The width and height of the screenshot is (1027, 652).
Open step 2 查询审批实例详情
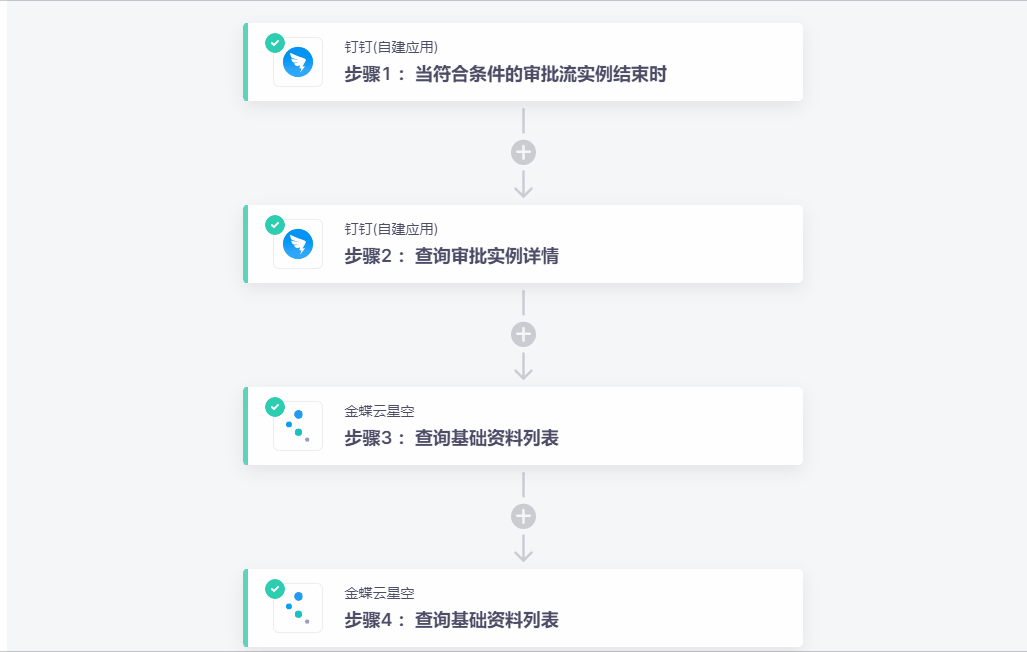coord(451,256)
